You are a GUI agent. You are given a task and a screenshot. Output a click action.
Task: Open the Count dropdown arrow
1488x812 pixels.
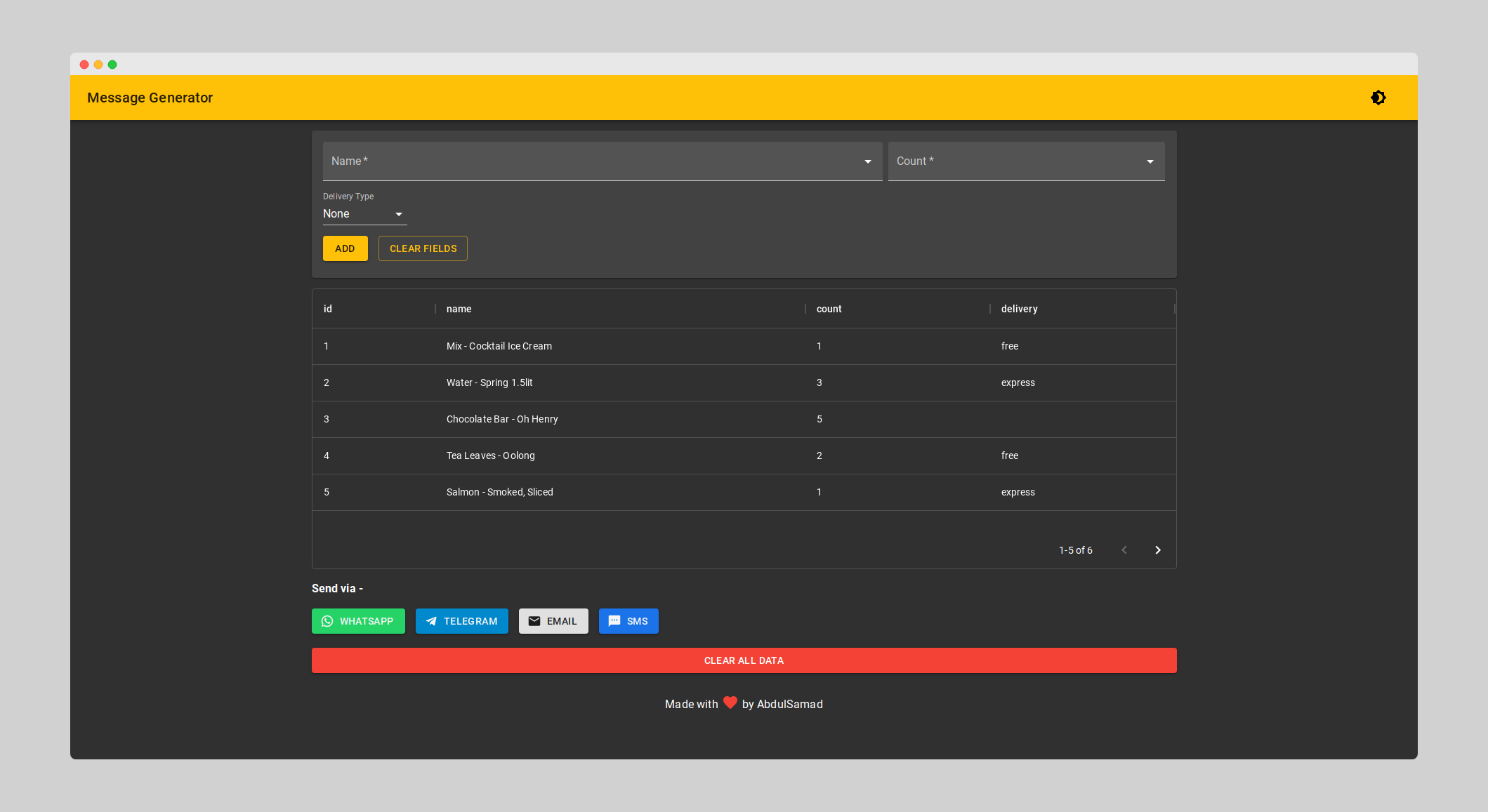[x=1150, y=161]
